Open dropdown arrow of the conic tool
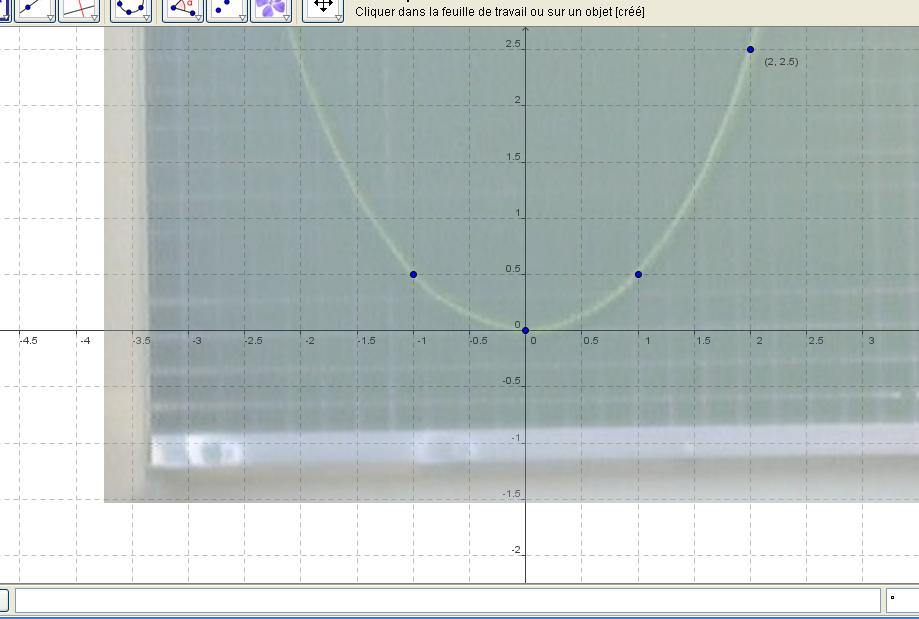The image size is (919, 619). pos(147,19)
